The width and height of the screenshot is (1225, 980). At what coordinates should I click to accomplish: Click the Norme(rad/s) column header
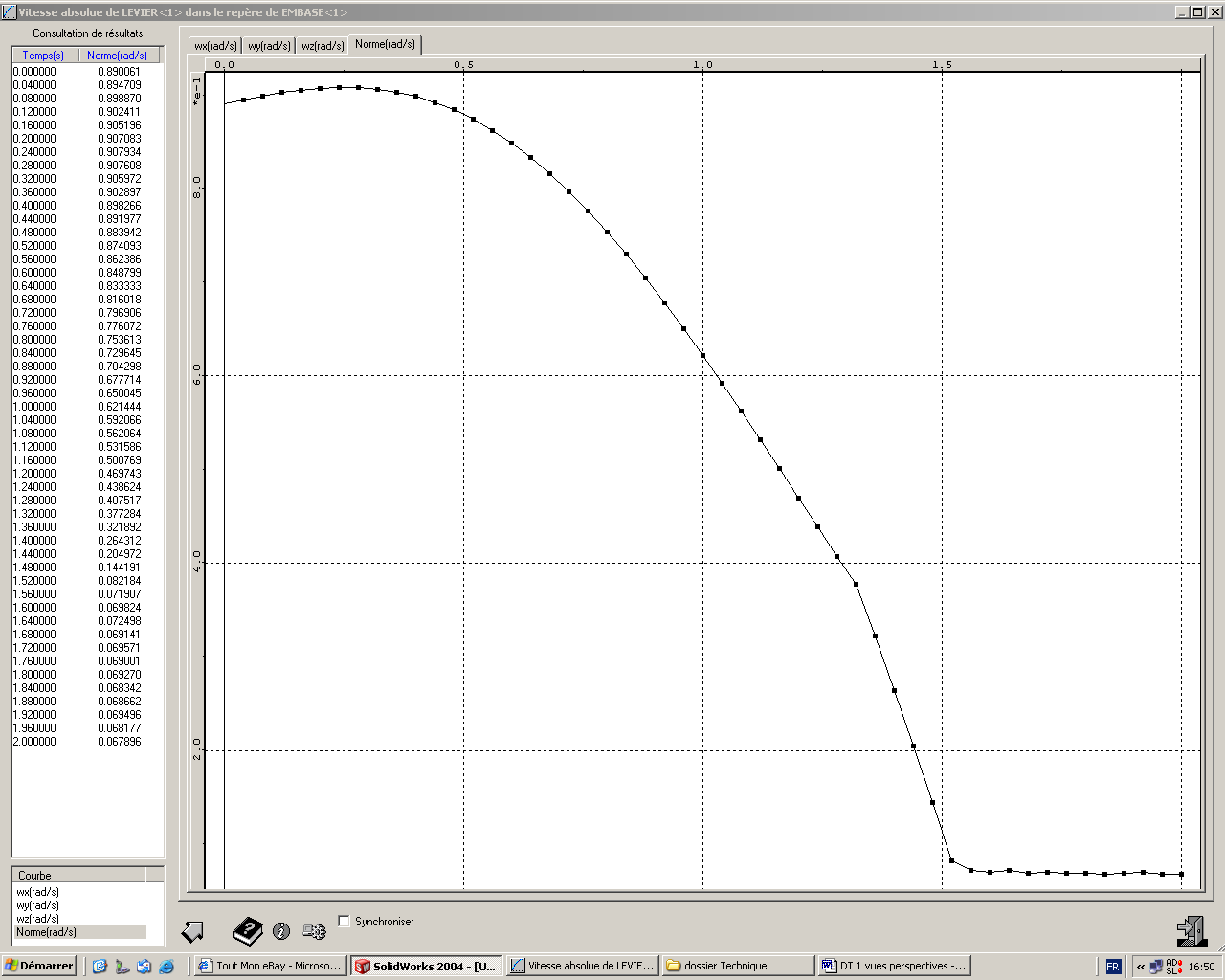pyautogui.click(x=118, y=56)
